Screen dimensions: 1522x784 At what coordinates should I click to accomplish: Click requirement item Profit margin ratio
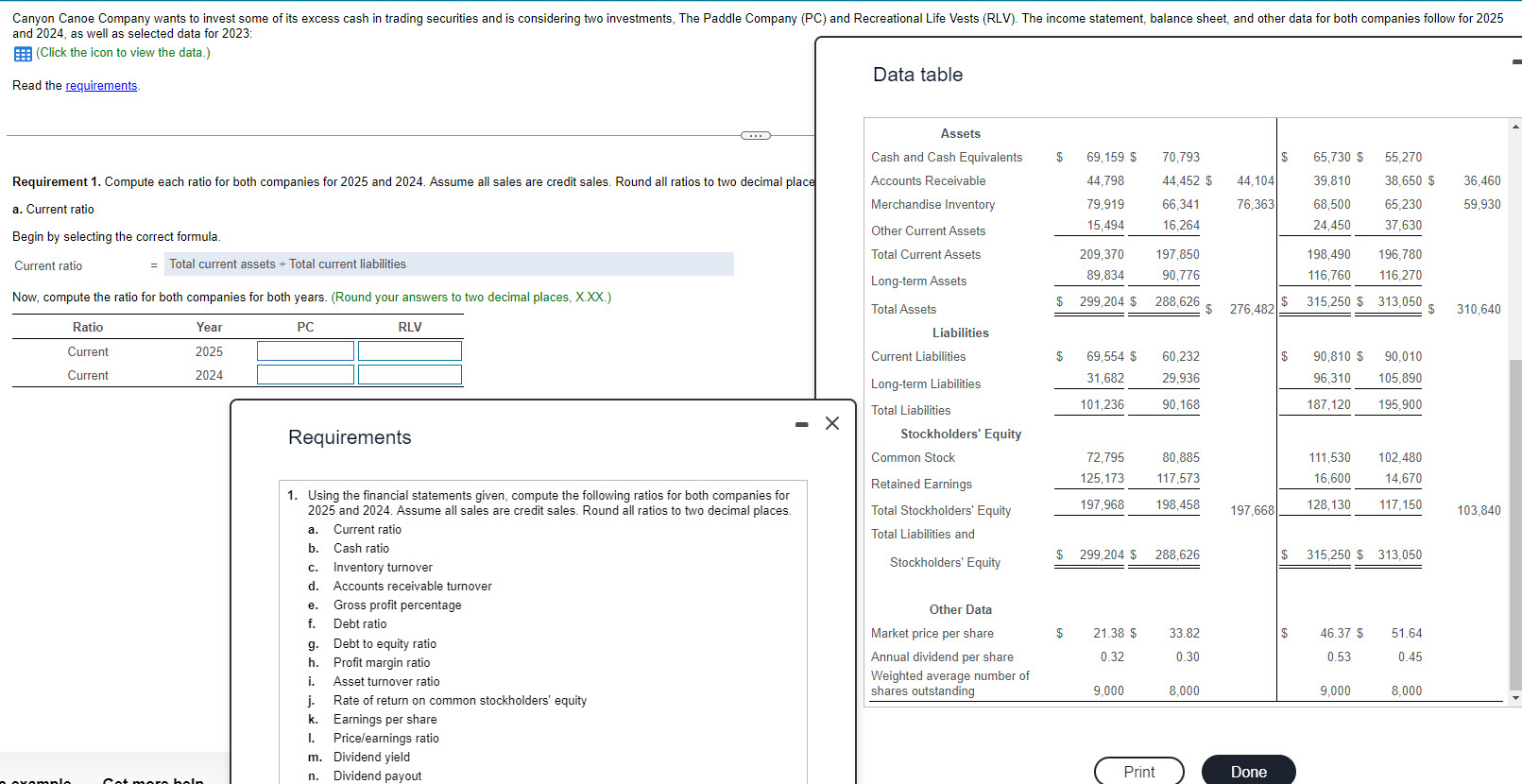382,663
